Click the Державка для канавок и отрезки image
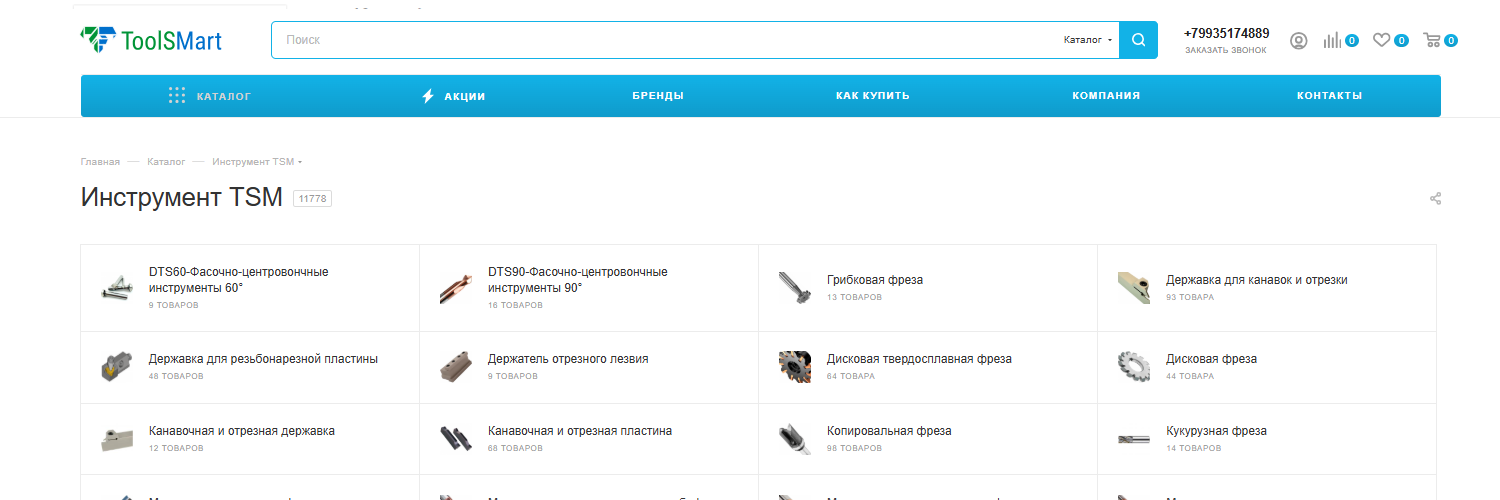 1134,288
